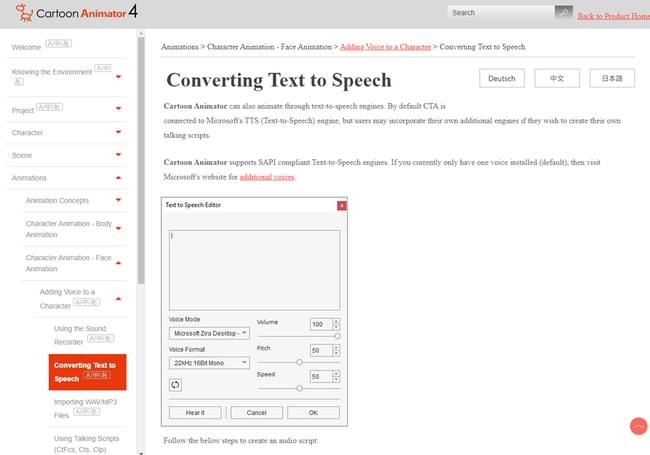Increase Volume with the up spinner
Screen dimensions: 650x455
pos(336,321)
